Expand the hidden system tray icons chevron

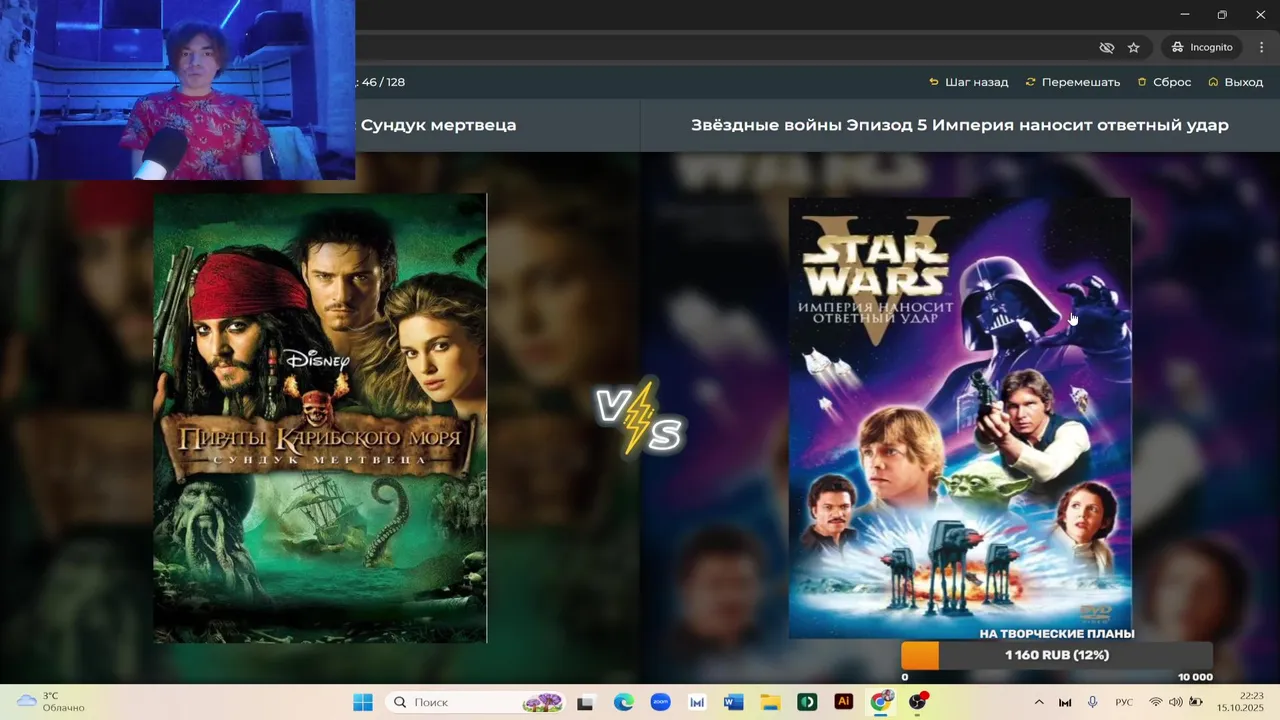pyautogui.click(x=1038, y=702)
